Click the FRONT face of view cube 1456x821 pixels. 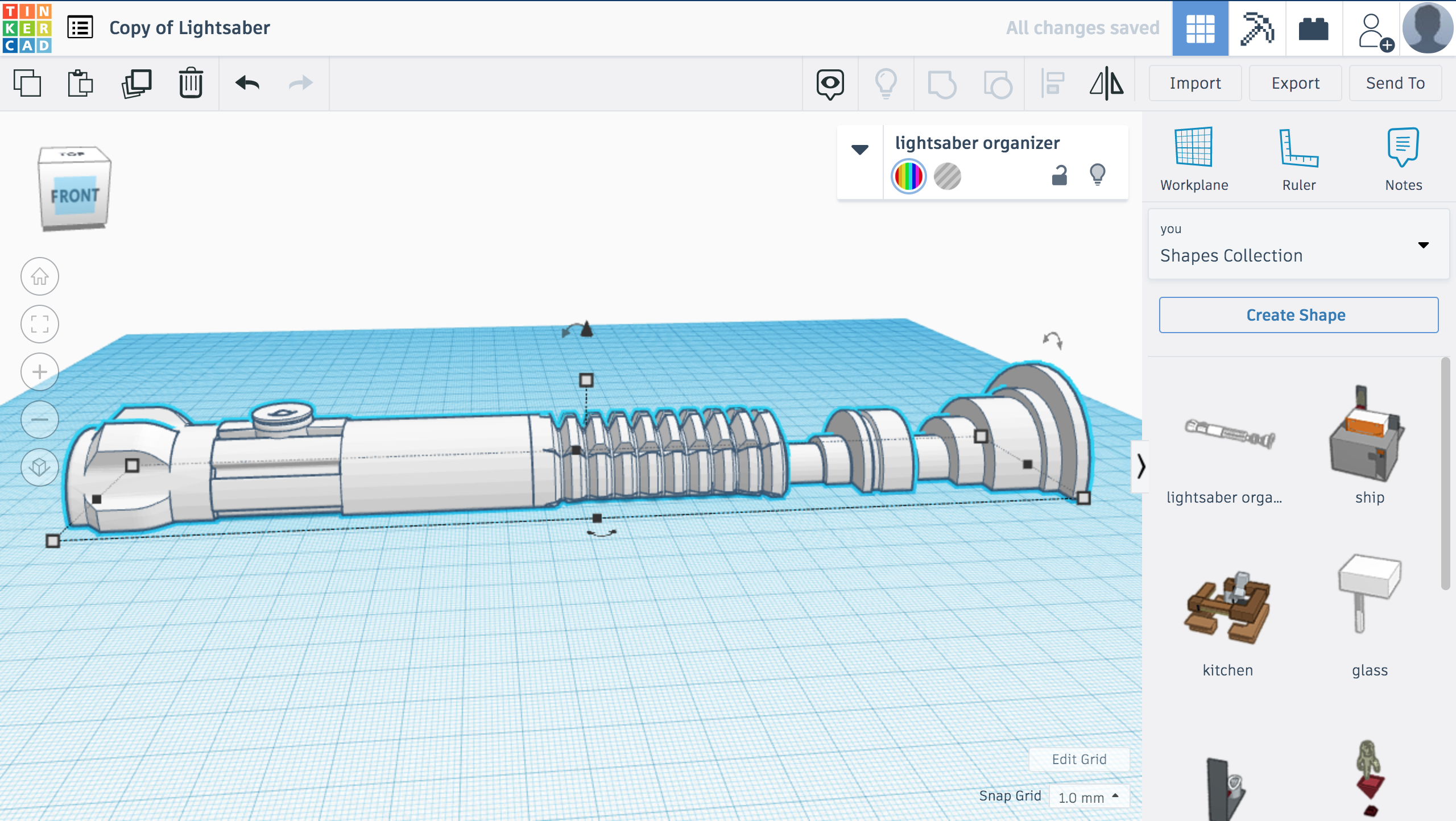pos(75,197)
